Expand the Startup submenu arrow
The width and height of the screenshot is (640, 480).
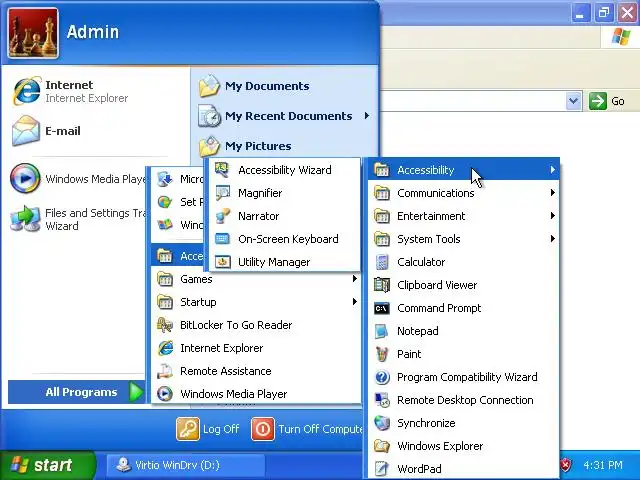pos(354,302)
